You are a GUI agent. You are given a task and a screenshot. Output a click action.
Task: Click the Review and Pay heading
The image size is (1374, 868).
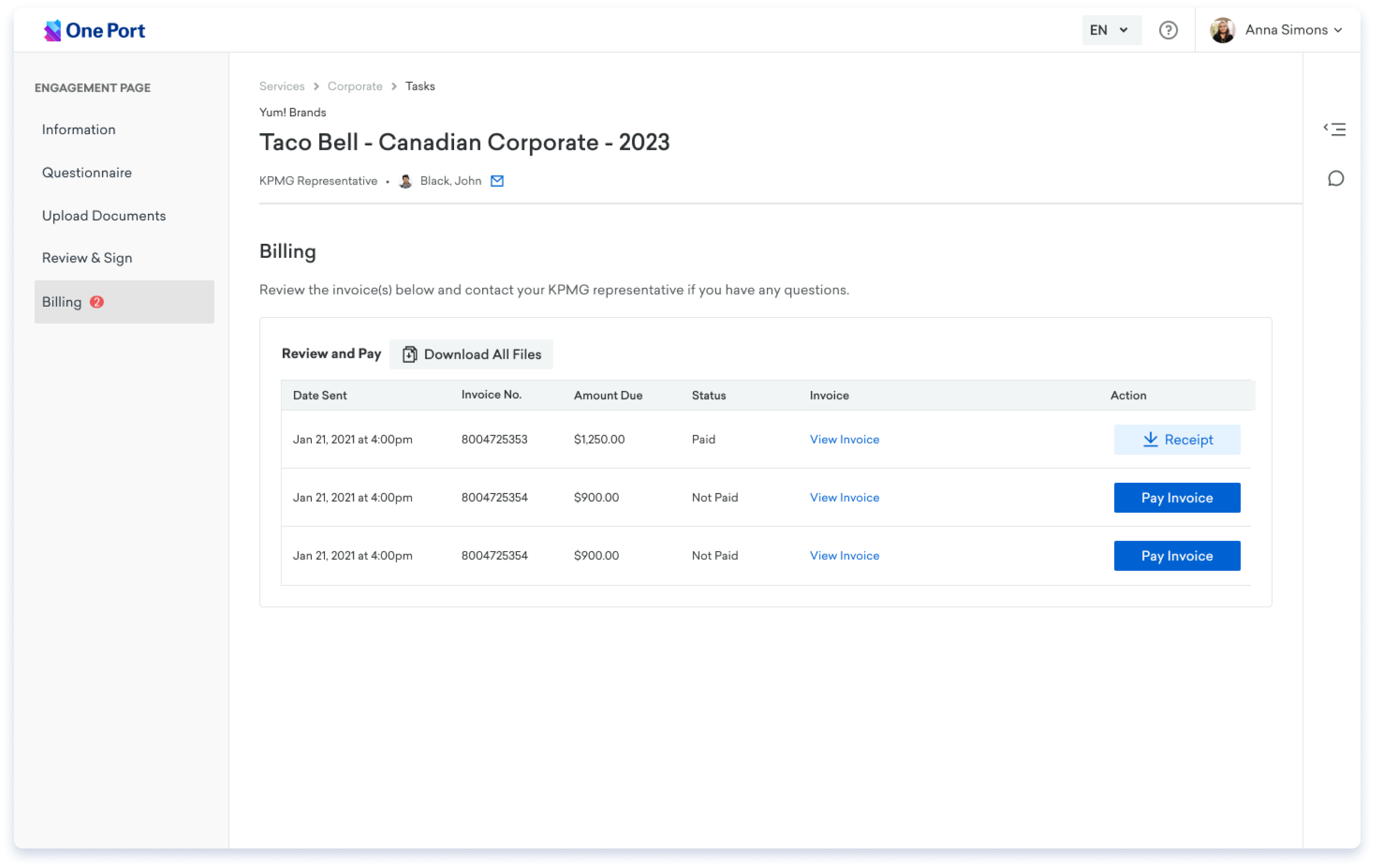(x=332, y=354)
